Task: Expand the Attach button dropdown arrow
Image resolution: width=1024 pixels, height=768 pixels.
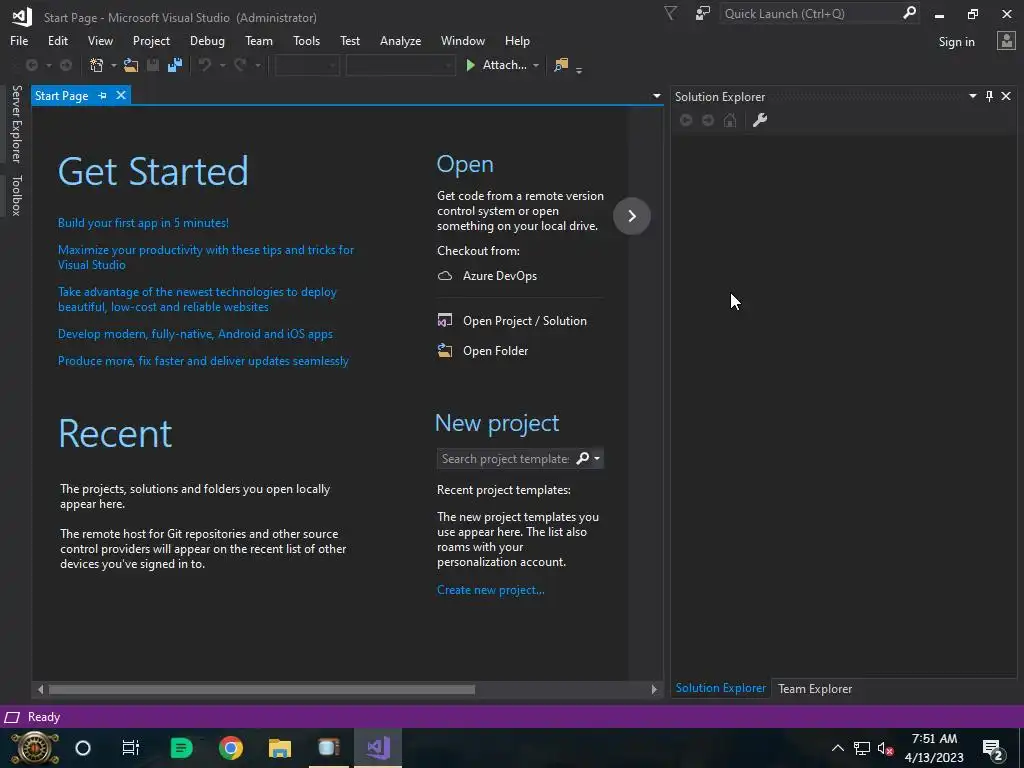Action: [536, 65]
